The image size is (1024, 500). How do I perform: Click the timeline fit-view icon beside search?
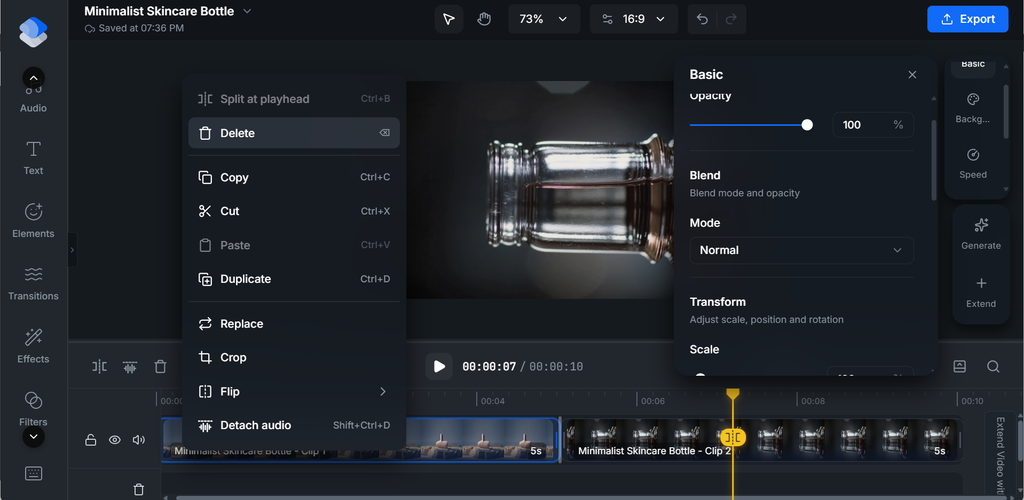click(x=959, y=366)
